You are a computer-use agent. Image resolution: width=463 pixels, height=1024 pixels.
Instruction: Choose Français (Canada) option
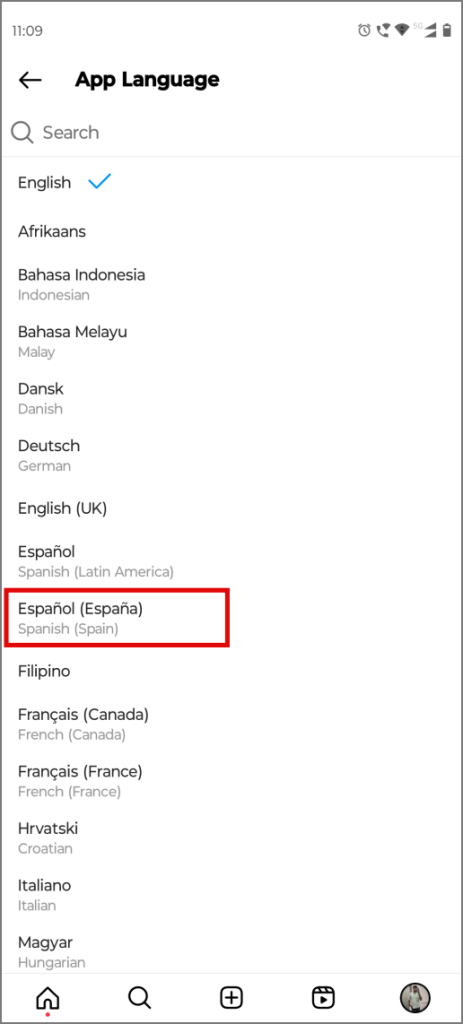[231, 724]
